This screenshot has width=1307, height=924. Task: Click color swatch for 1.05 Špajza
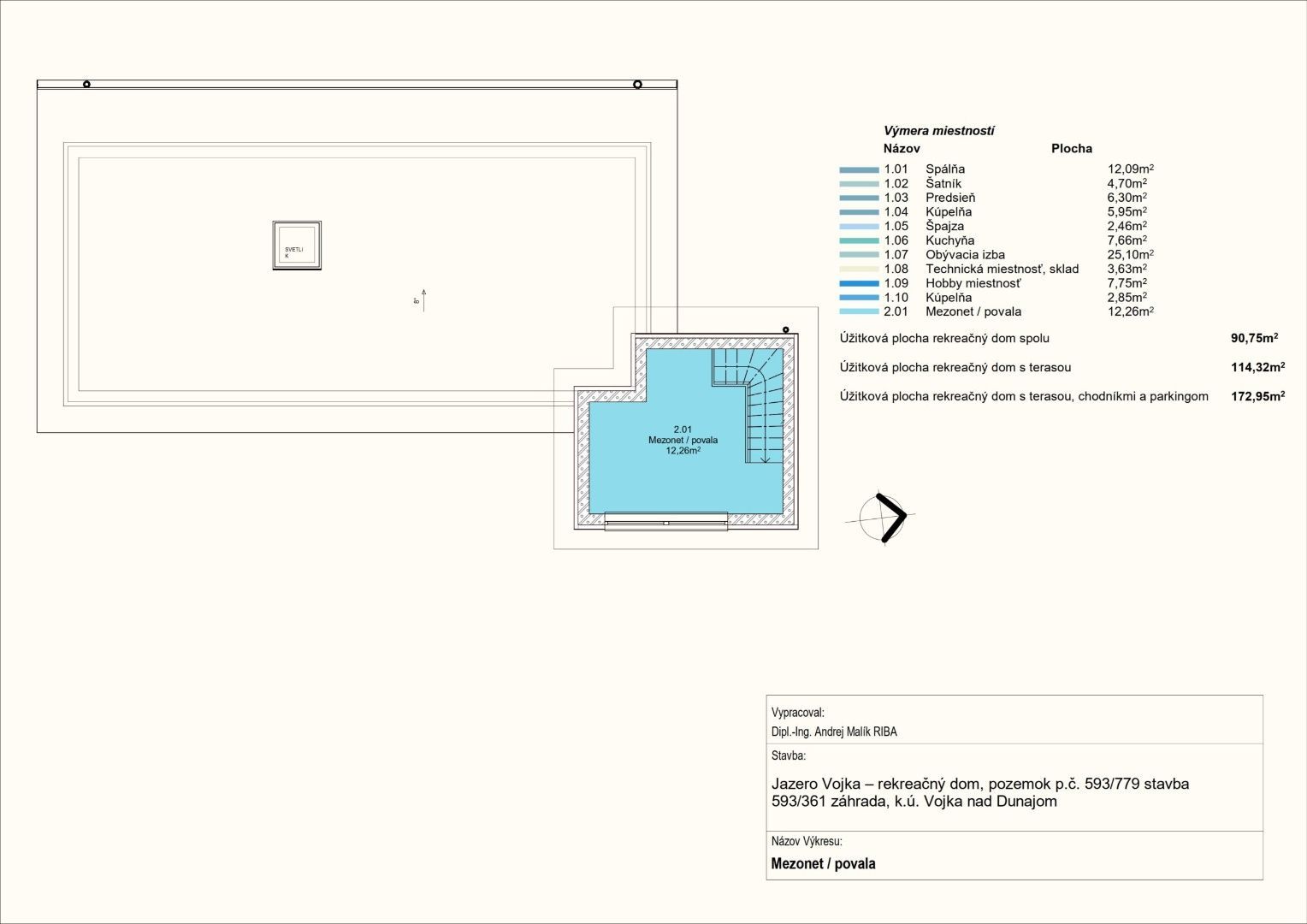click(x=859, y=227)
